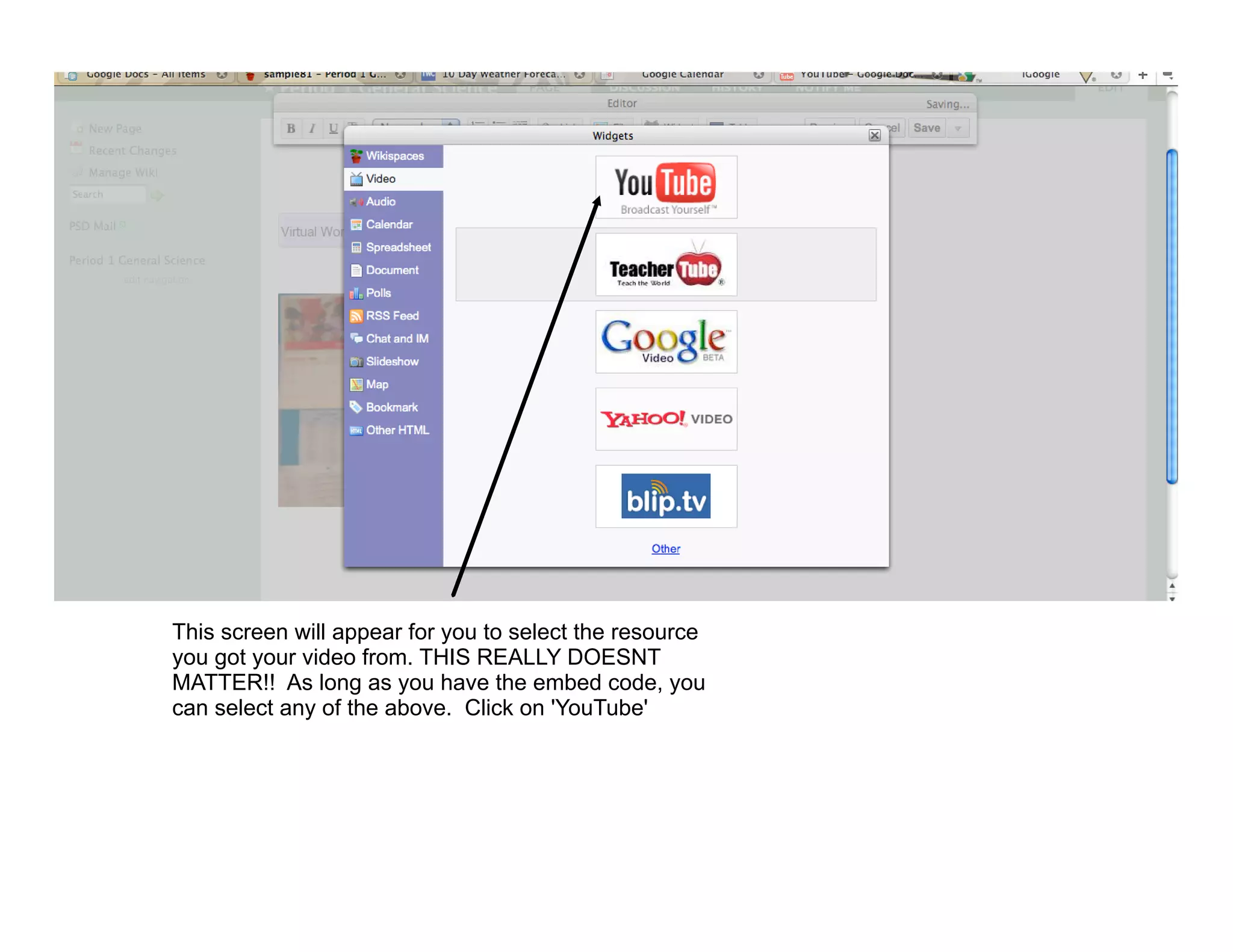Select the Document widget category

(394, 270)
